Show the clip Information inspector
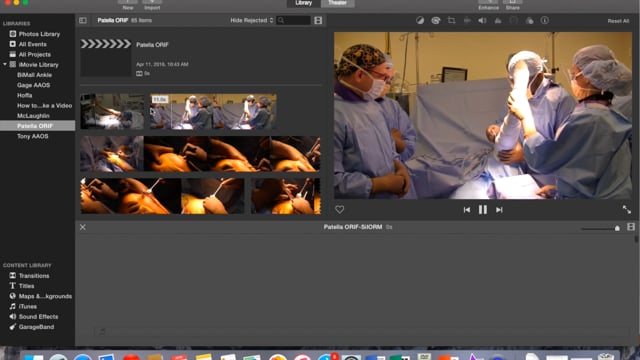 coord(545,20)
